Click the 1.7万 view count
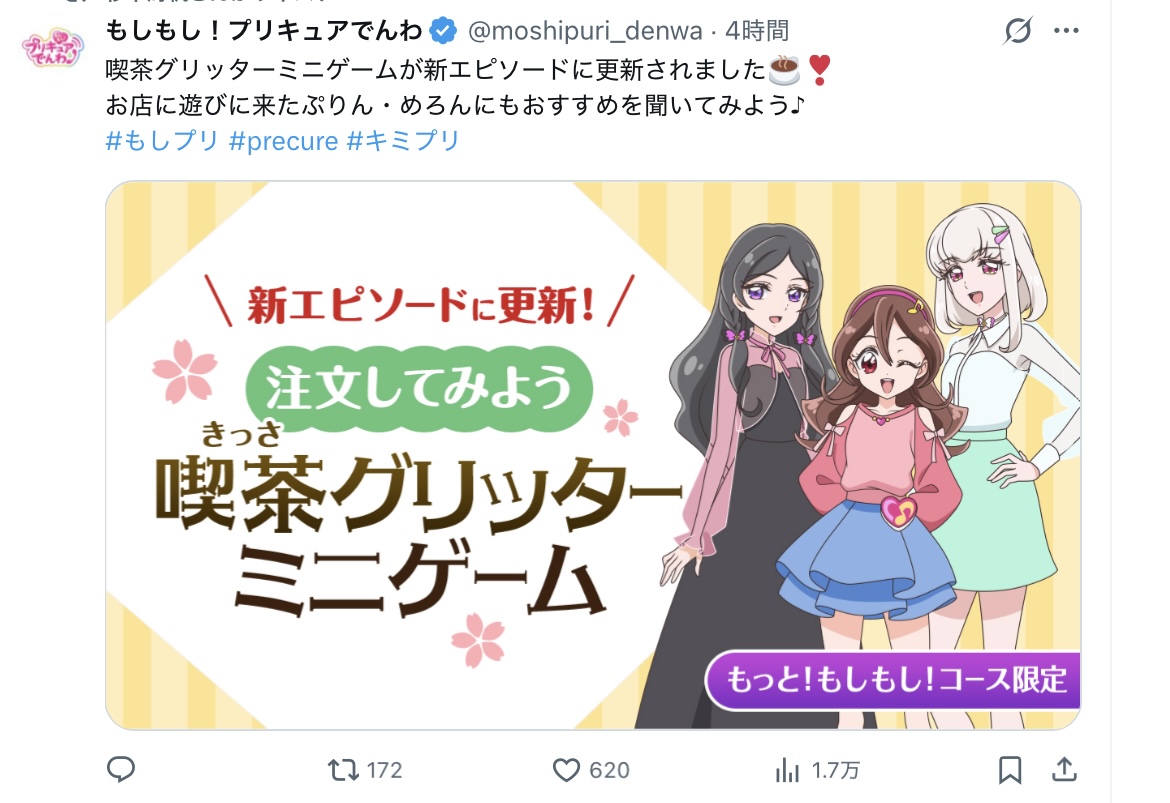This screenshot has width=1170, height=803. (x=835, y=770)
